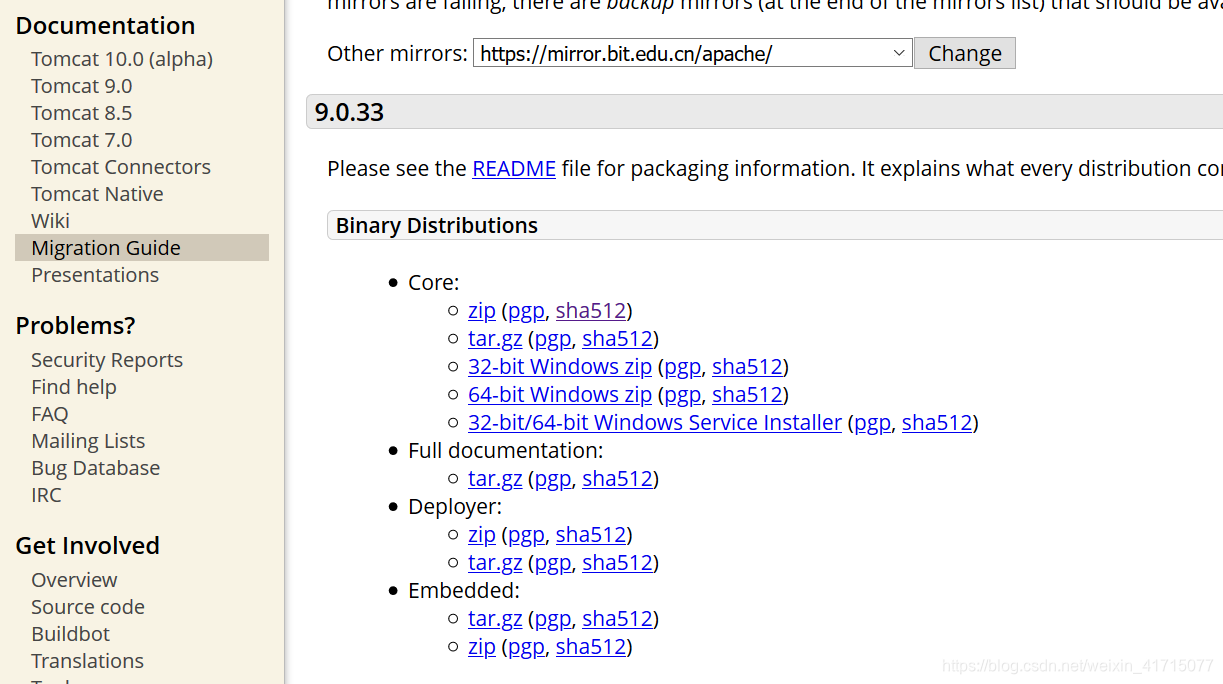Download Core zip distribution
The height and width of the screenshot is (684, 1223).
click(482, 311)
